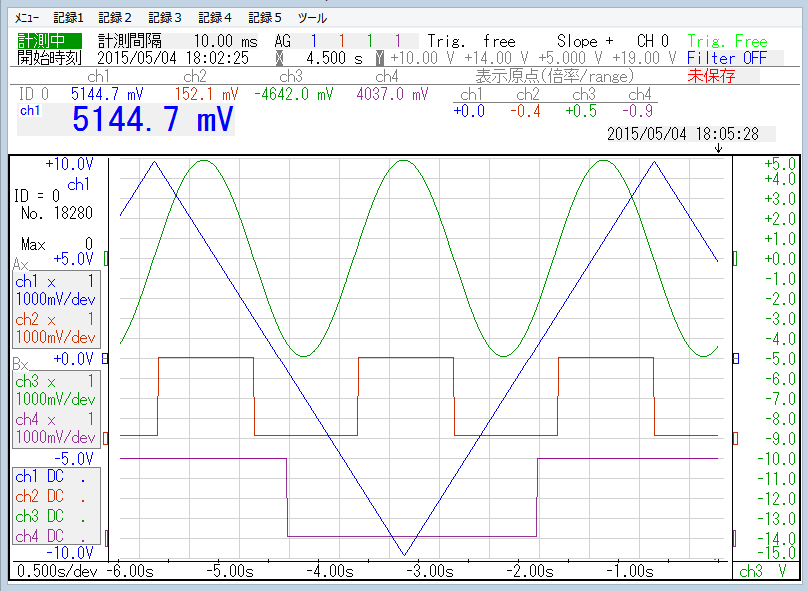Click the cursor arrow marker above the graph

[x=718, y=148]
